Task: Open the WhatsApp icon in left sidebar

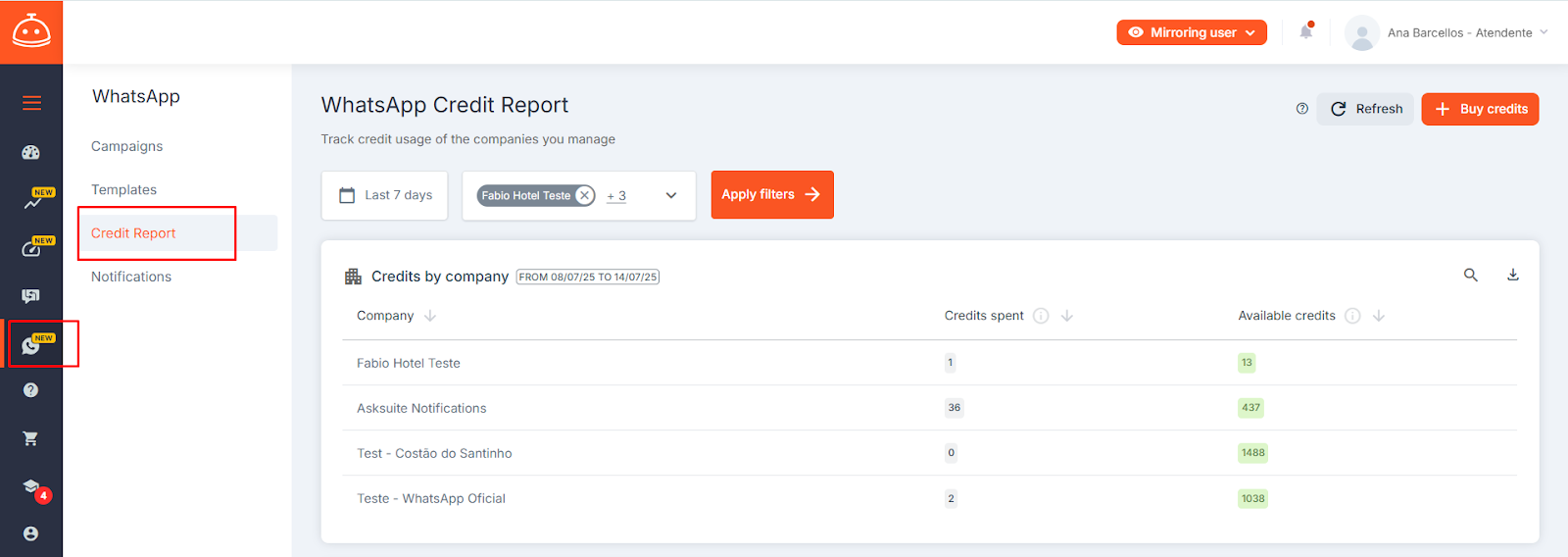Action: (31, 345)
